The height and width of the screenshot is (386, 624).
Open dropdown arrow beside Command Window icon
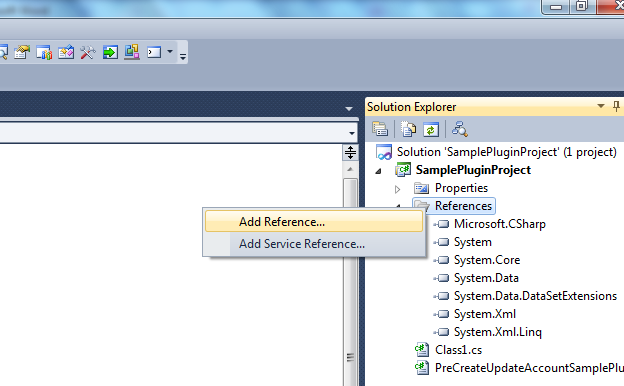pos(170,51)
